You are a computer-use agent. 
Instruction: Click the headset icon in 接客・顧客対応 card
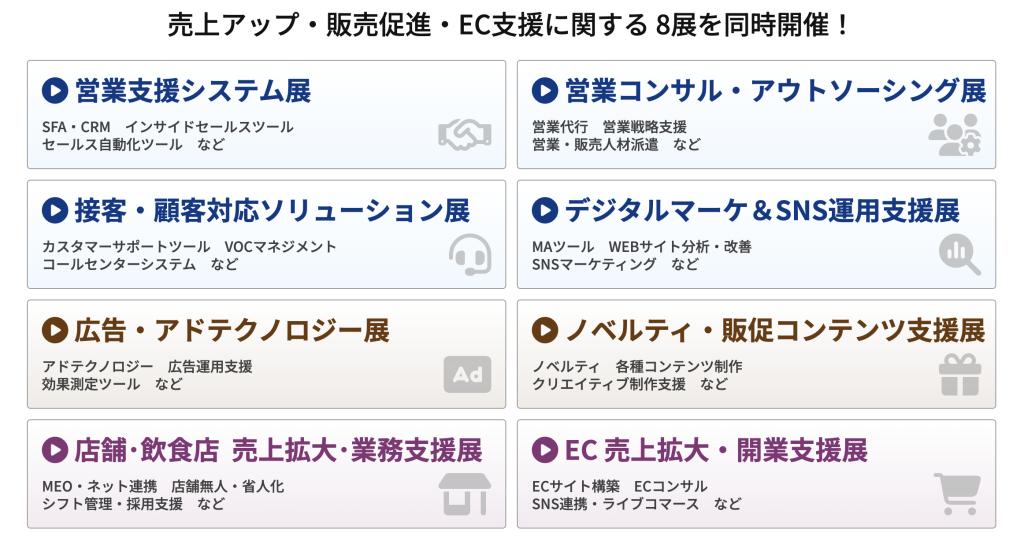coord(468,254)
